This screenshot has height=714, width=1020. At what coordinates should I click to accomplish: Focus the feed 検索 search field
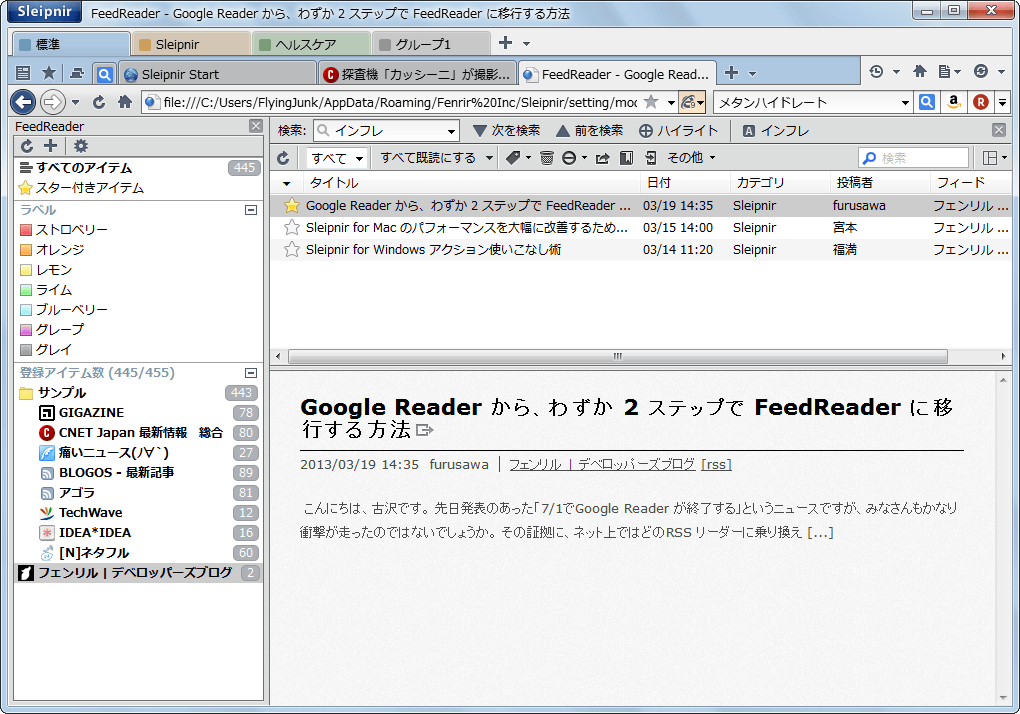tap(915, 158)
